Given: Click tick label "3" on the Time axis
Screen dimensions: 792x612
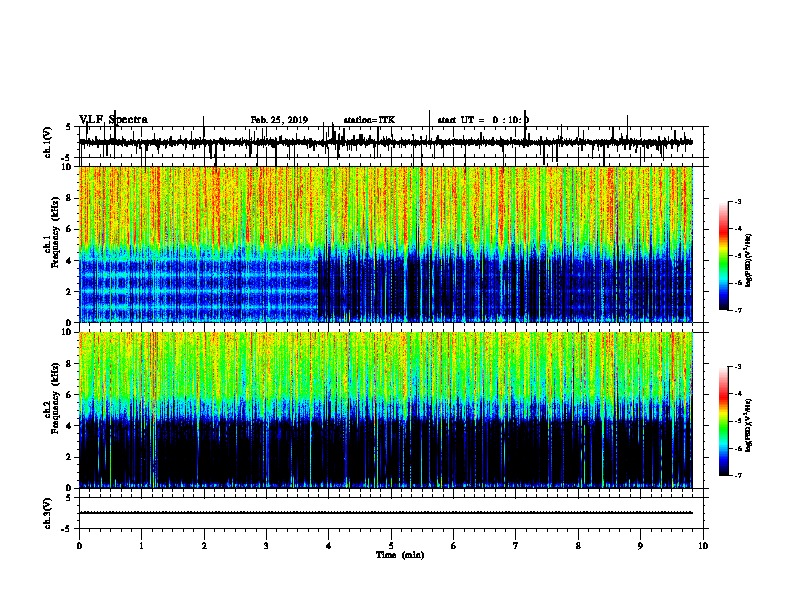Looking at the screenshot, I should coord(266,546).
